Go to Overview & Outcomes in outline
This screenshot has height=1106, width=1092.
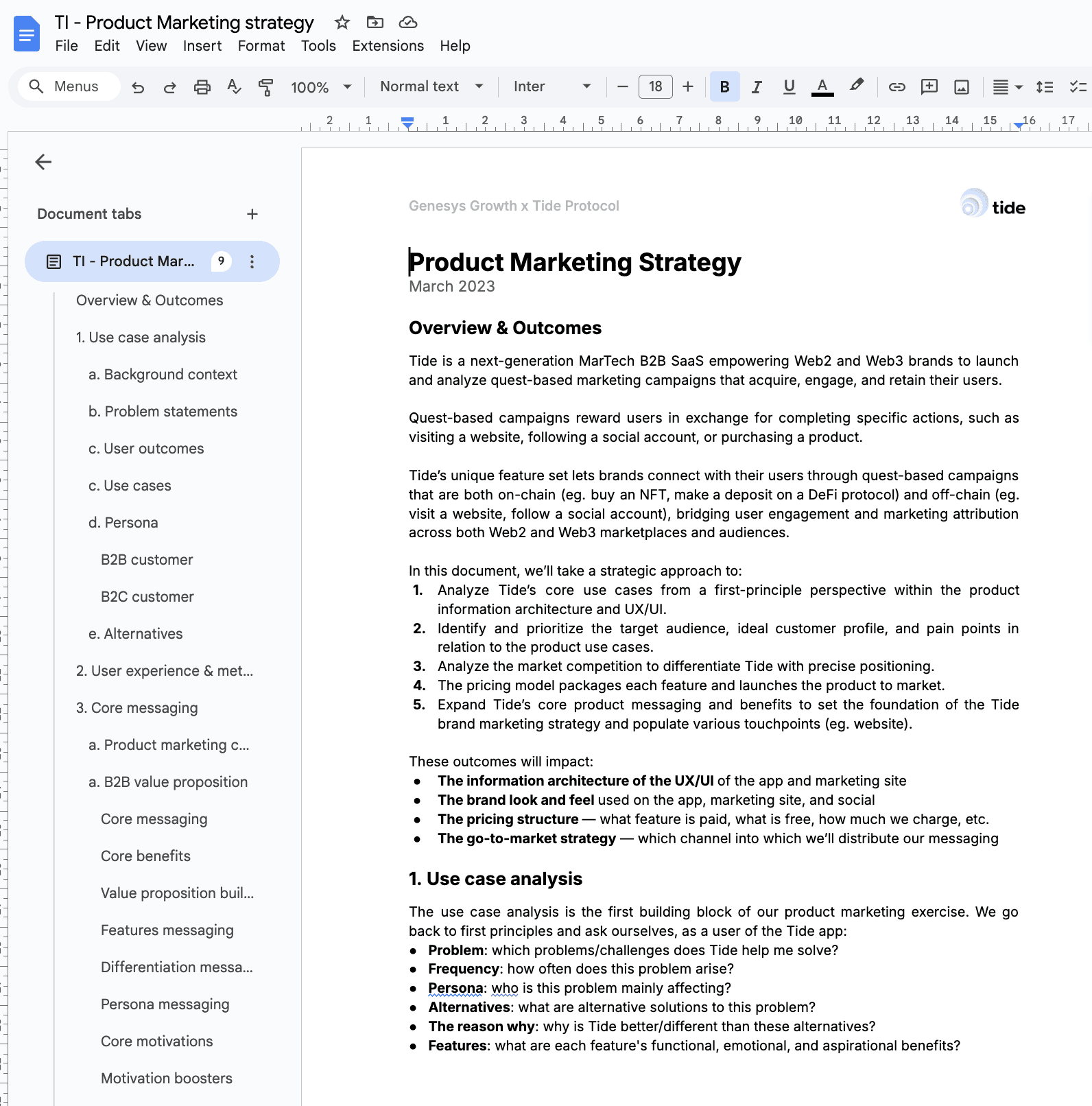(150, 301)
